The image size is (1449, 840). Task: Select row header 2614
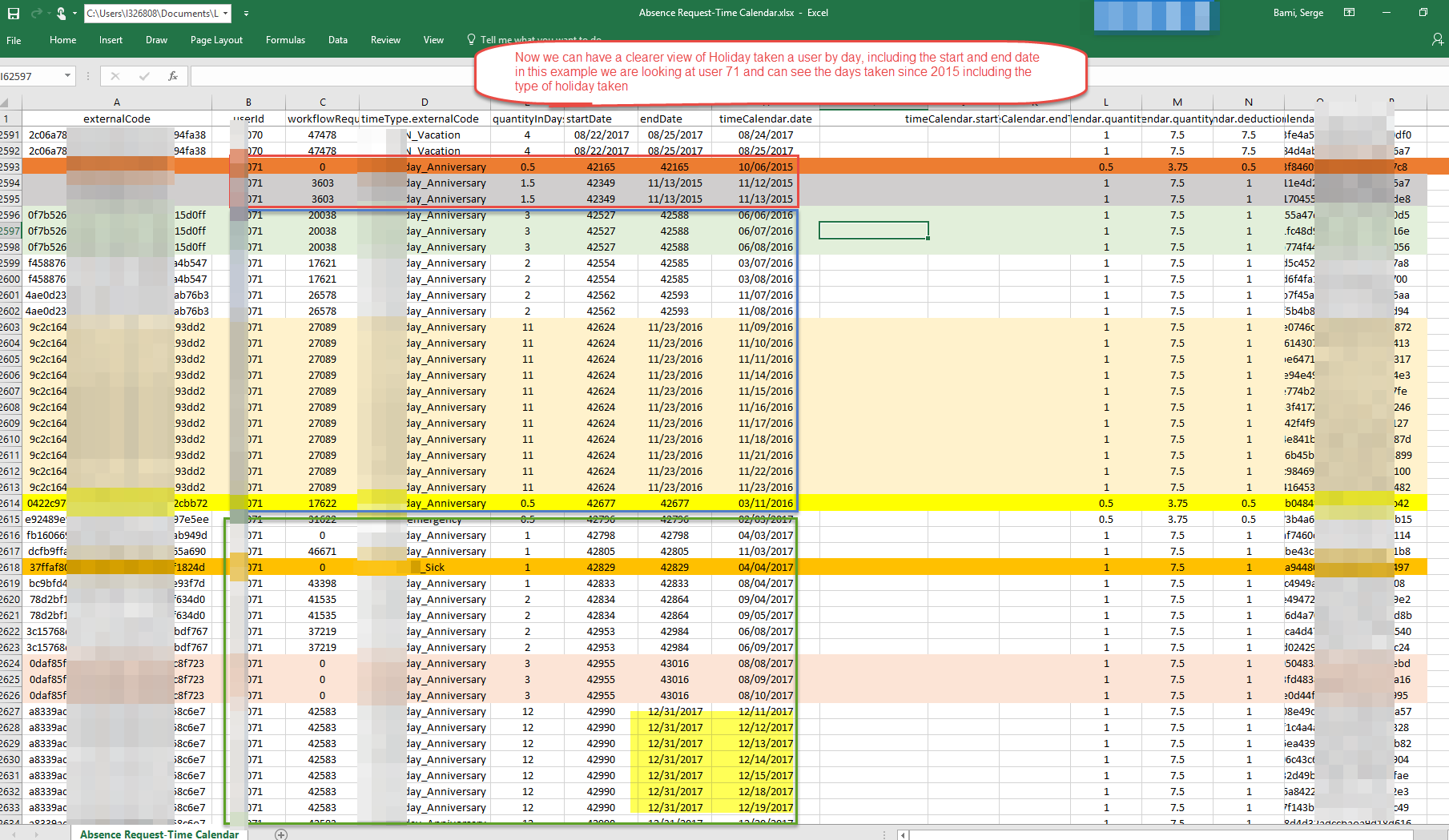point(10,503)
